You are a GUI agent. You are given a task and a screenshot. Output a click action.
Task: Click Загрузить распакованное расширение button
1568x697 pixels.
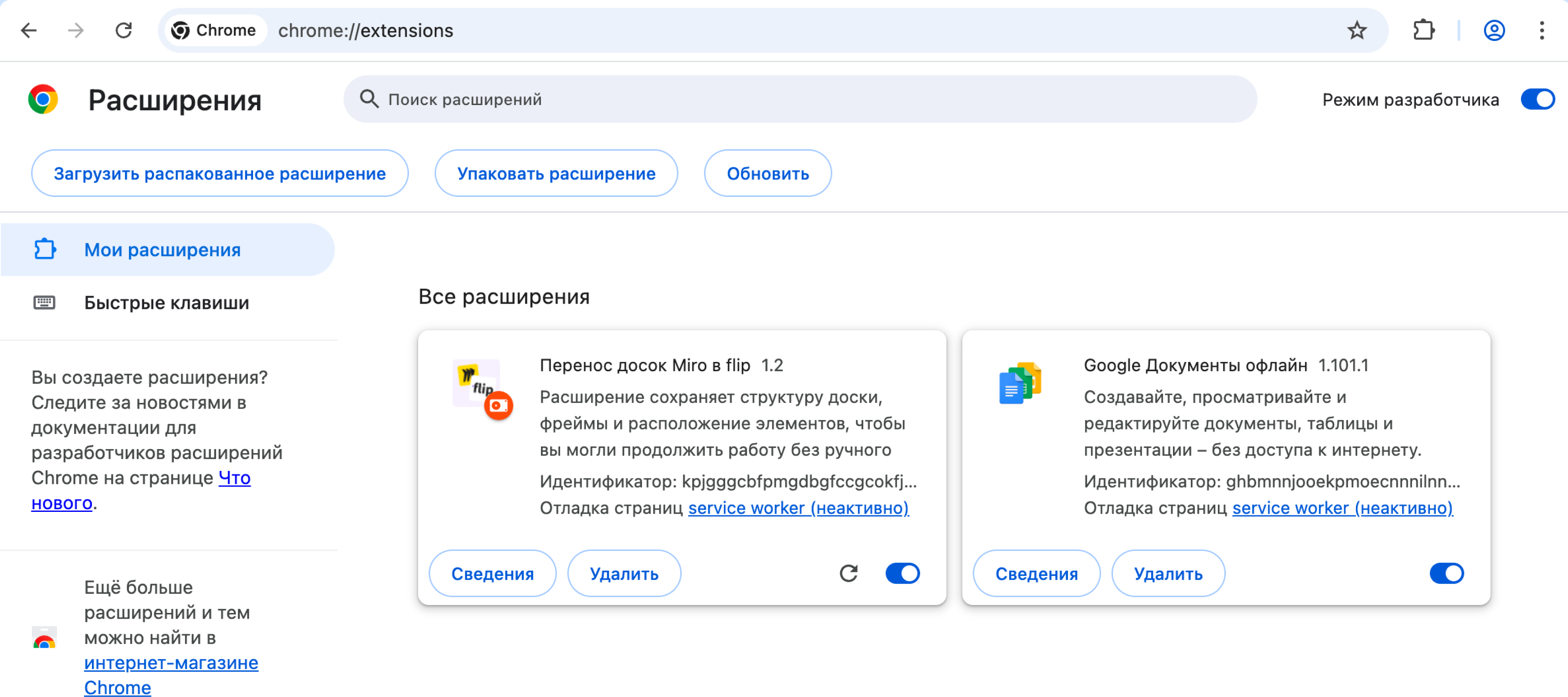(x=220, y=173)
